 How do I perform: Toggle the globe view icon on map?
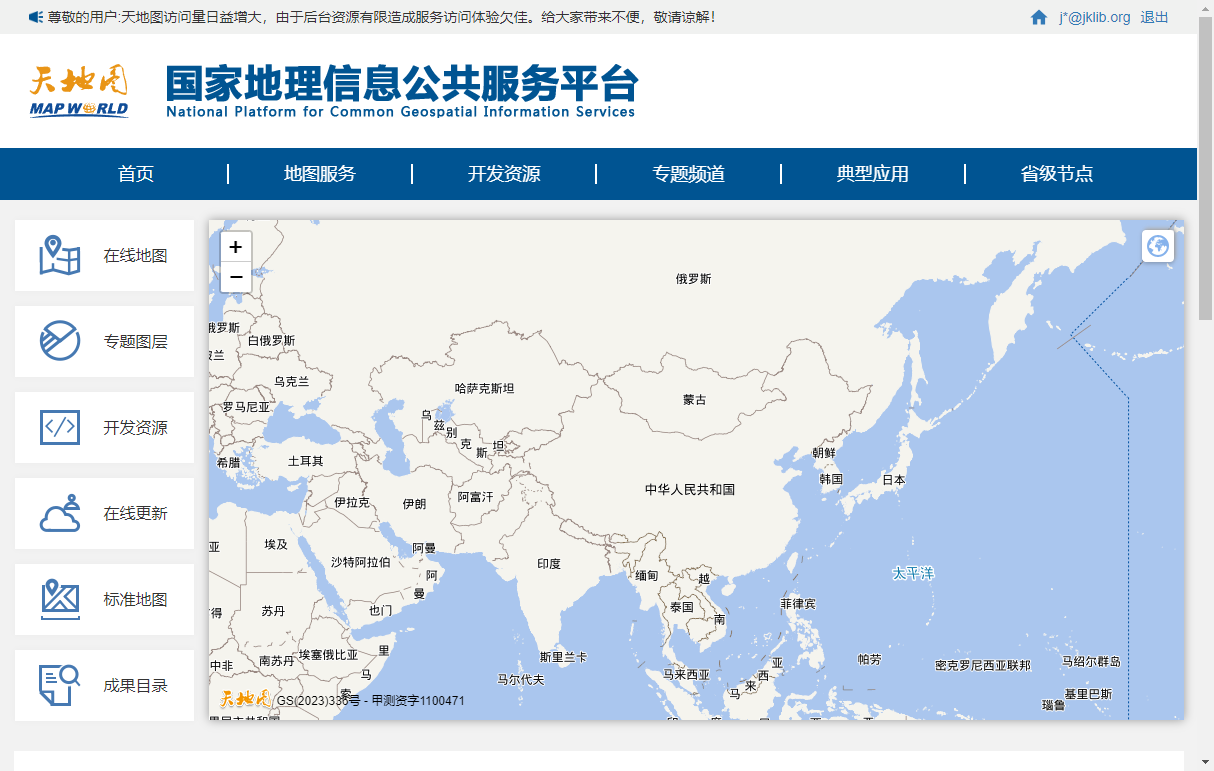coord(1158,246)
